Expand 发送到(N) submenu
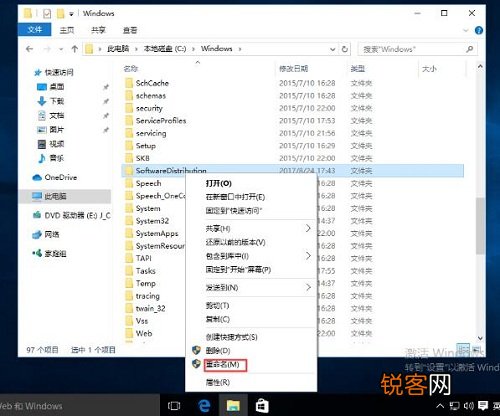Screen dimensions: 500x416 click(251, 287)
